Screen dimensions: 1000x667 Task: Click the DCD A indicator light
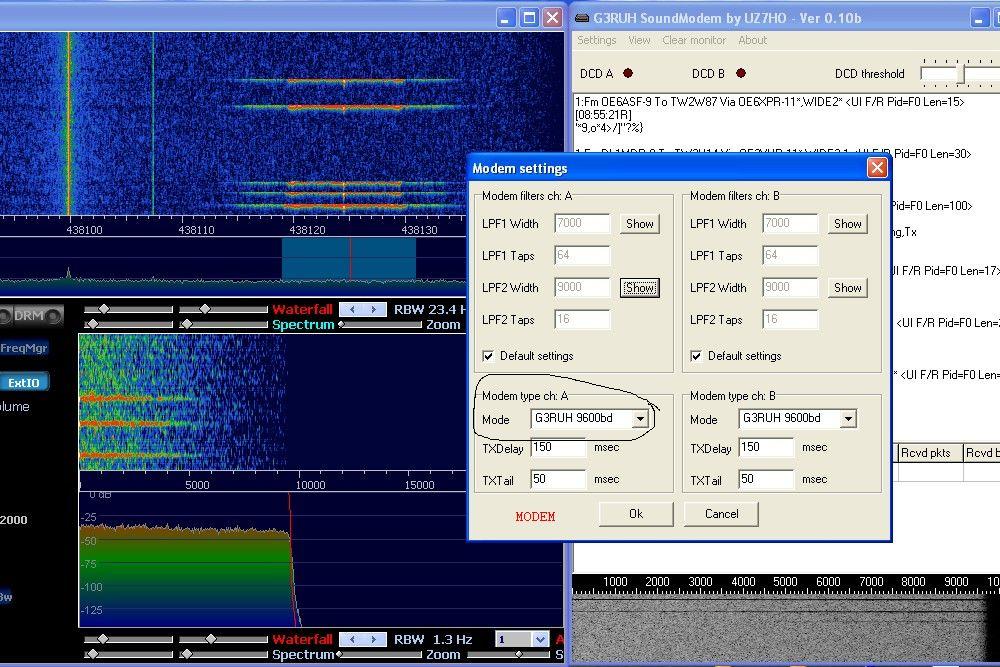pos(628,73)
